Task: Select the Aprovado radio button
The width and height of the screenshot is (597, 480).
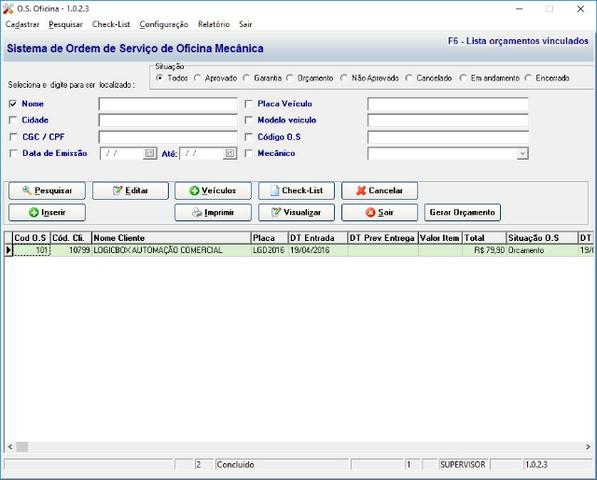Action: coord(197,78)
